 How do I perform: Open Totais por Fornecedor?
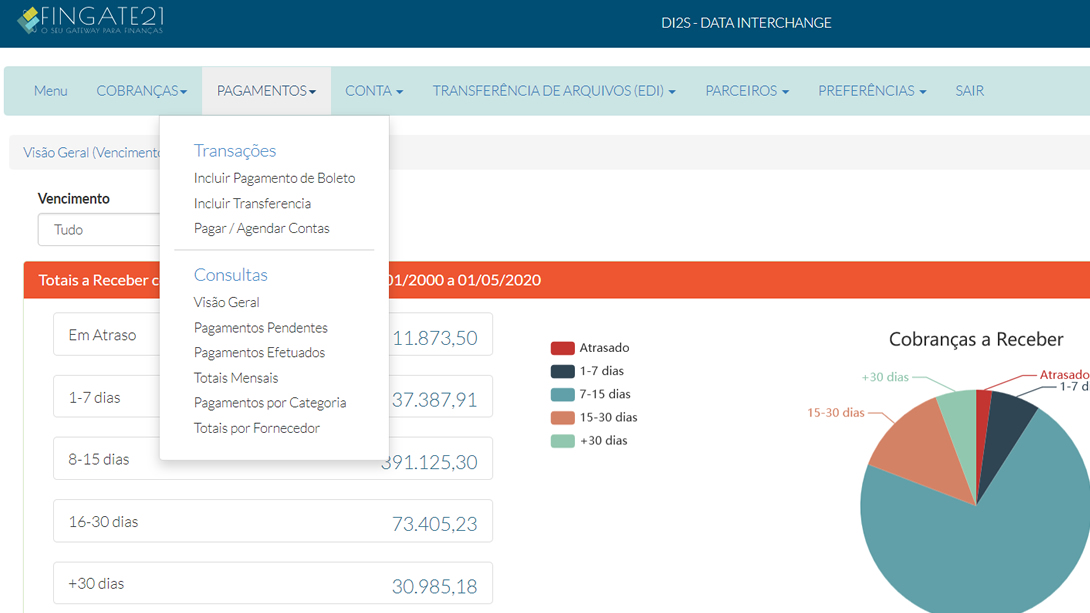point(256,428)
